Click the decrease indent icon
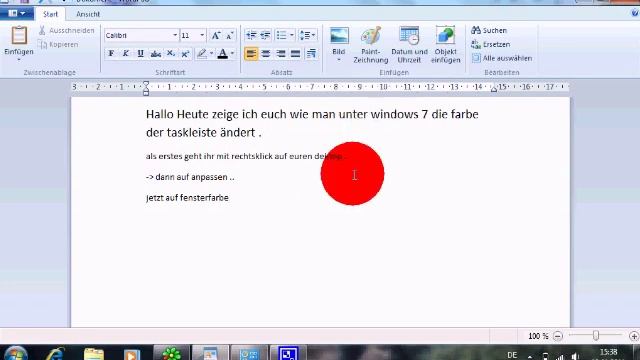The width and height of the screenshot is (640, 360). coord(251,35)
